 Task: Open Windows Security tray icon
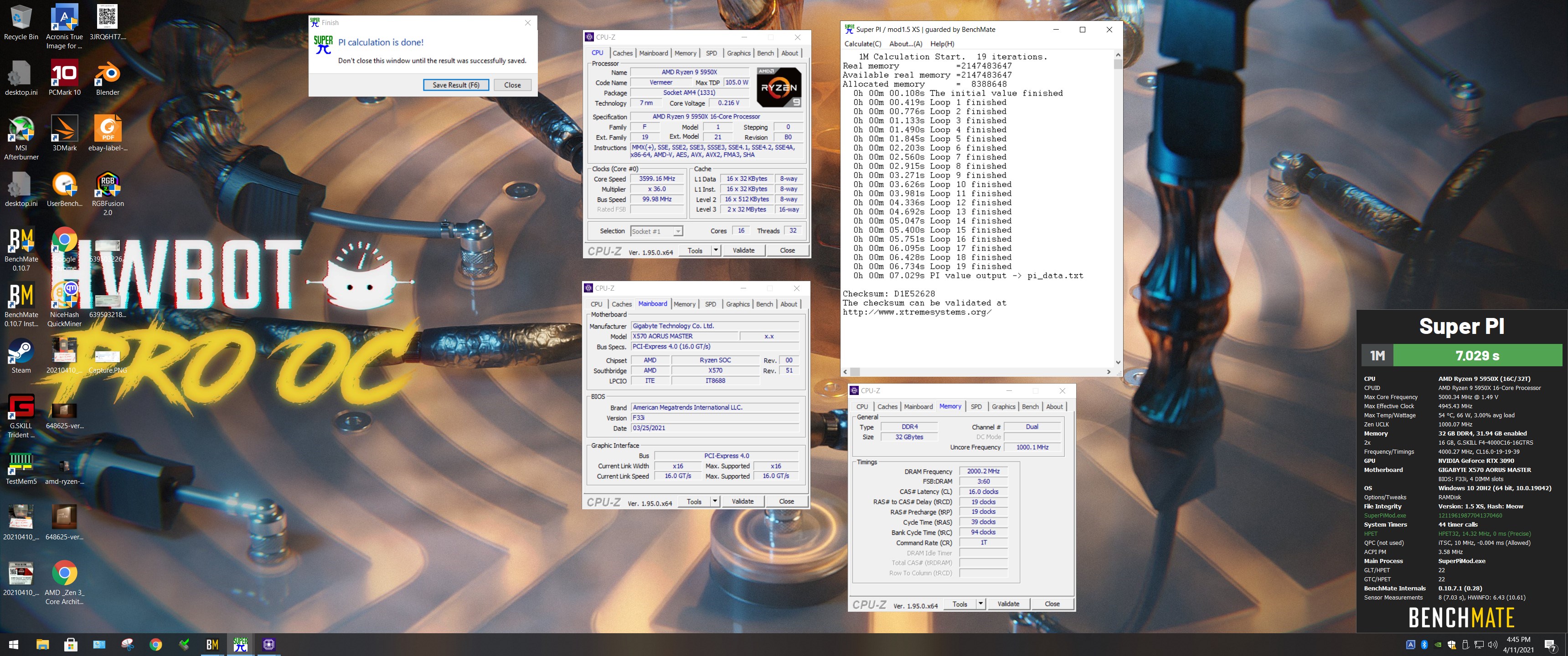[1452, 645]
